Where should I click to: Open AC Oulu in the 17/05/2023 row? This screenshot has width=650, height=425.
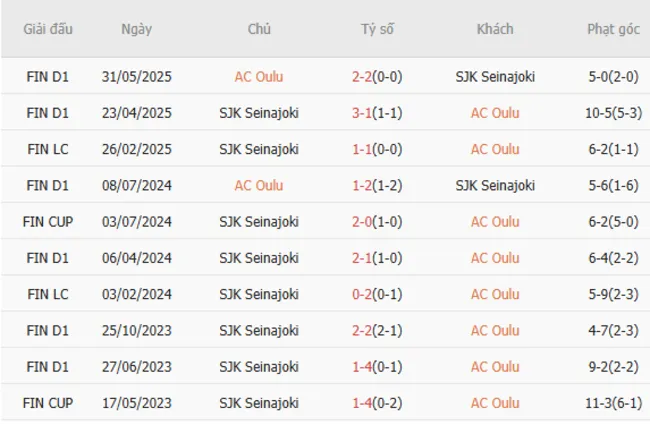495,403
